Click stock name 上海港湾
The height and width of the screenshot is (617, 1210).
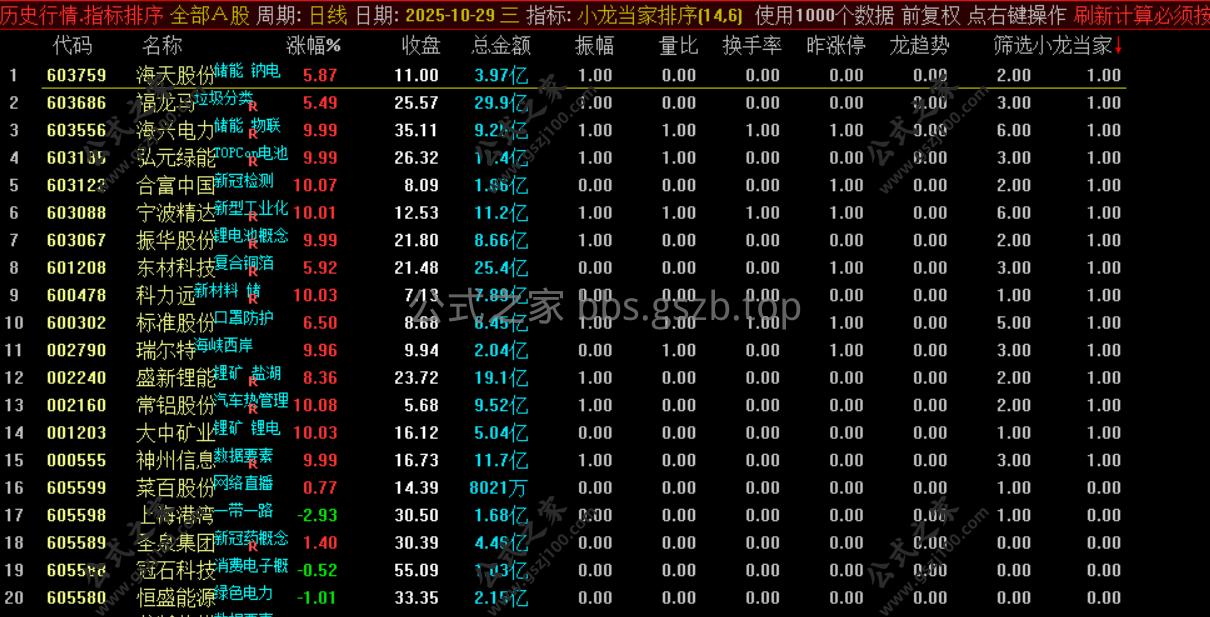176,515
